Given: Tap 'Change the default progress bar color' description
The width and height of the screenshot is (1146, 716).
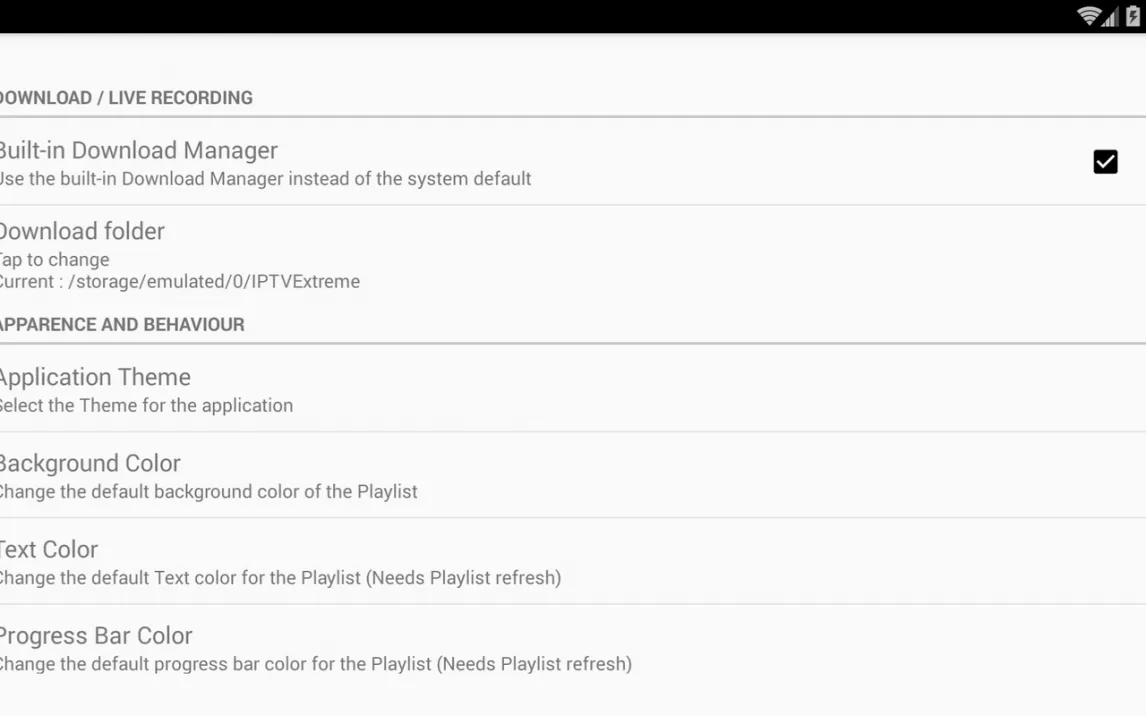Looking at the screenshot, I should [x=315, y=664].
